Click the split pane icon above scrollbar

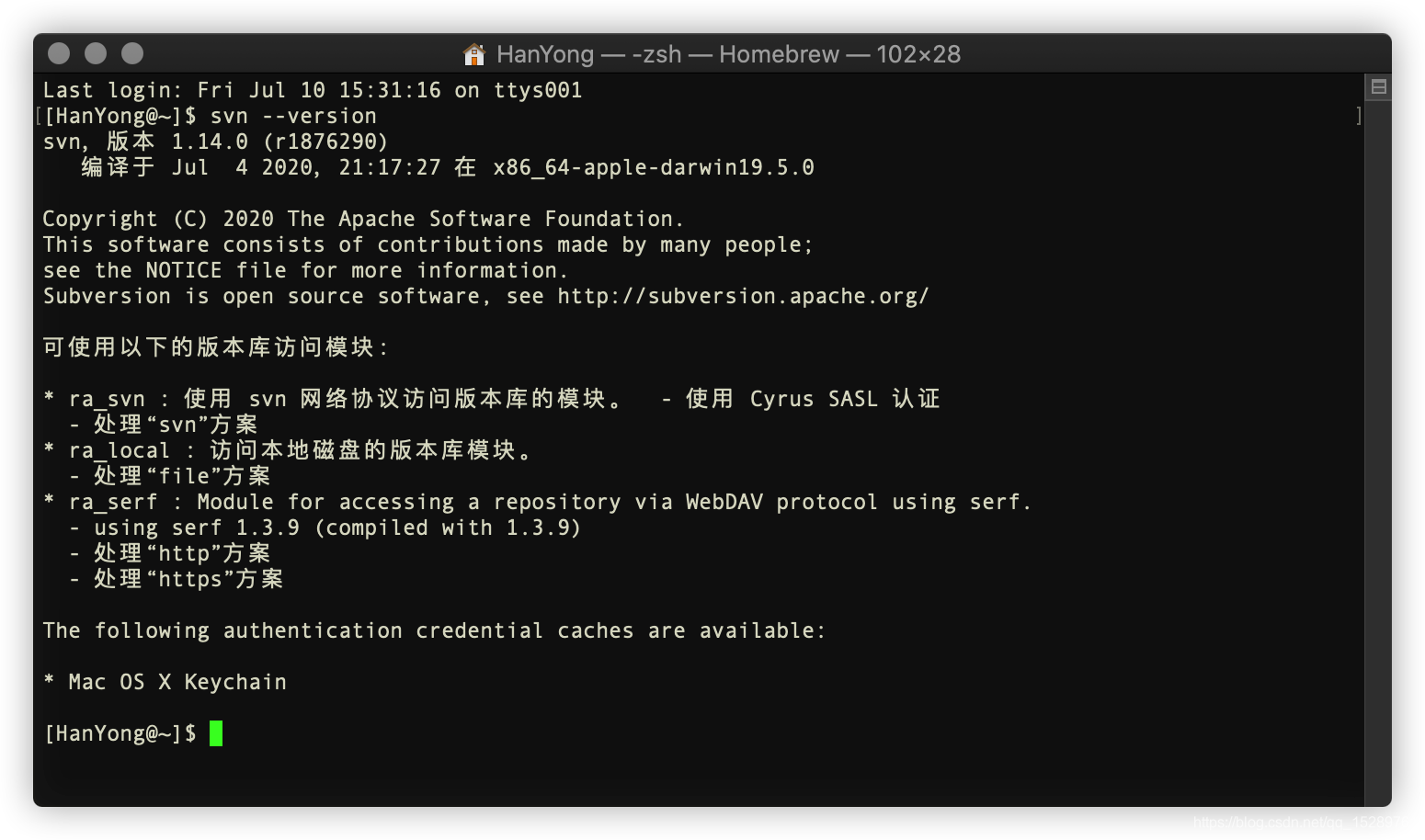[1378, 87]
